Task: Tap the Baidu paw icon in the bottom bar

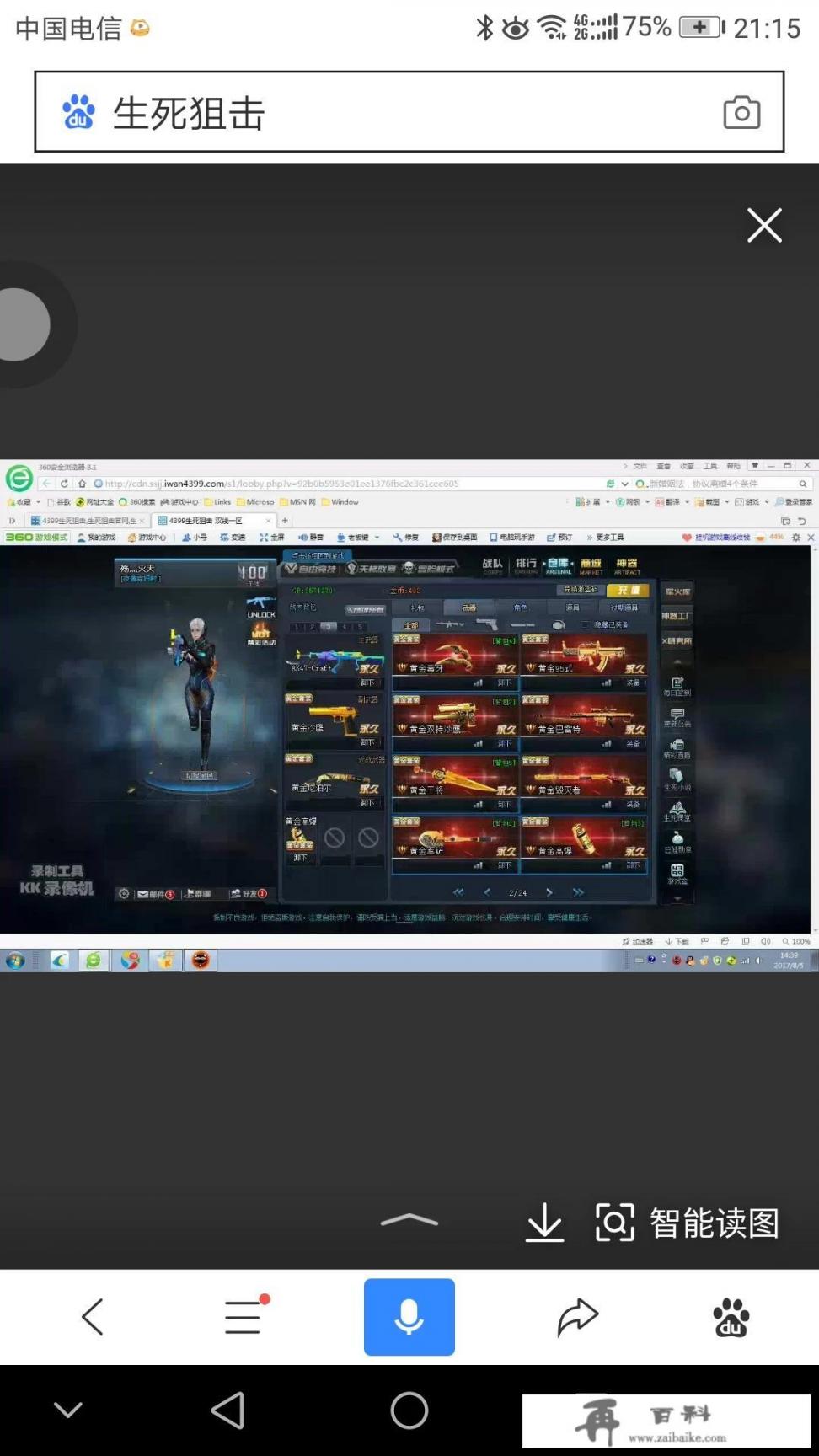Action: pos(731,1317)
